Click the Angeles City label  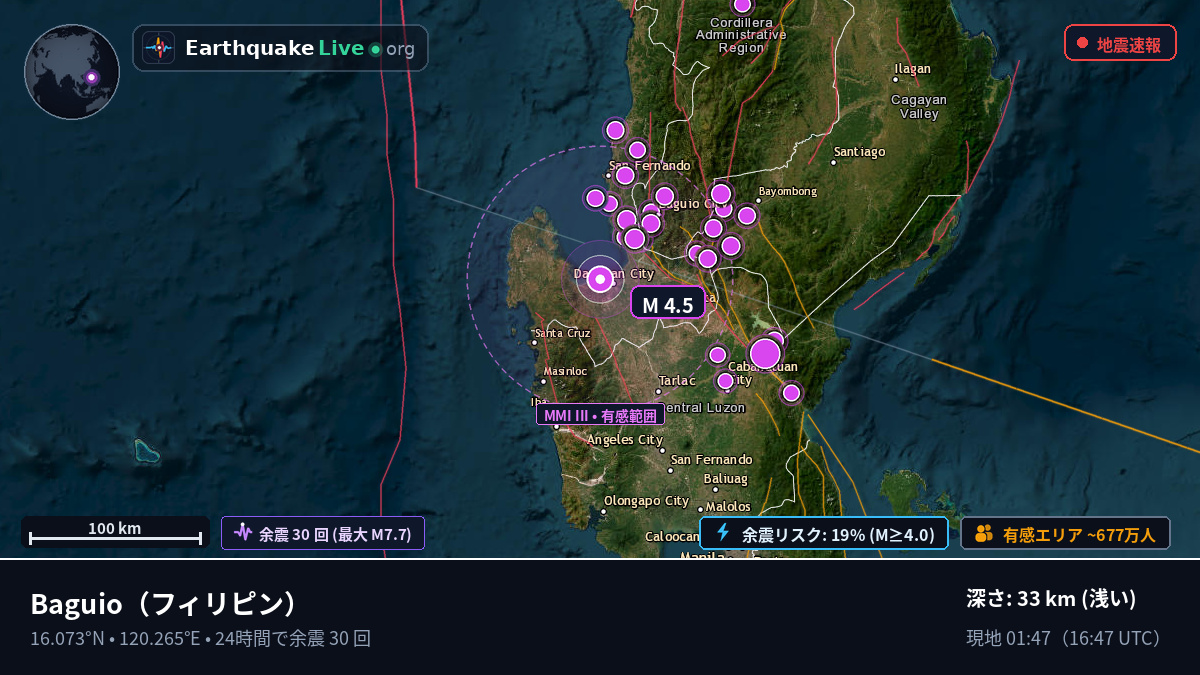point(625,440)
